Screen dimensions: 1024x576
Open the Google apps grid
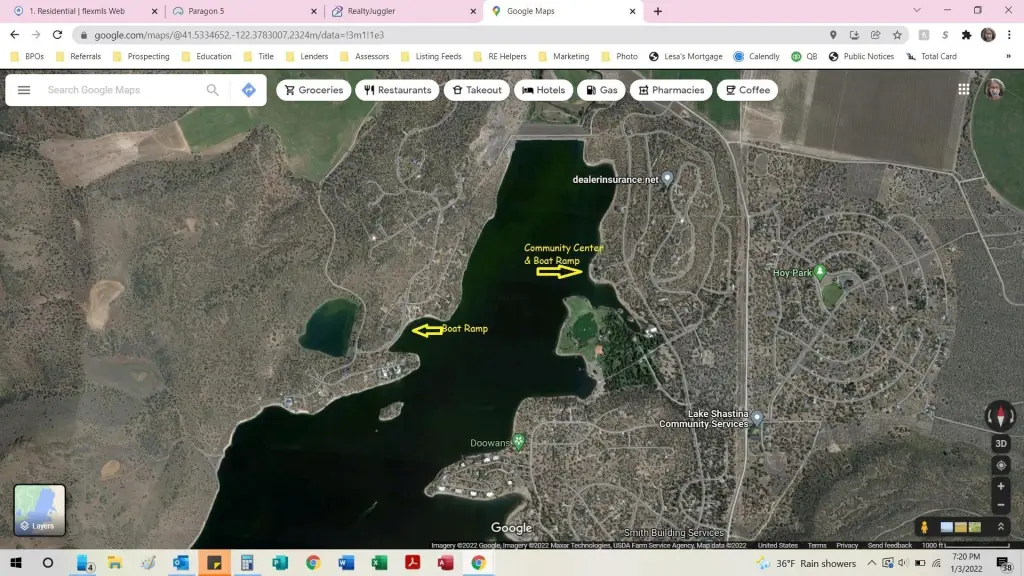coord(964,89)
